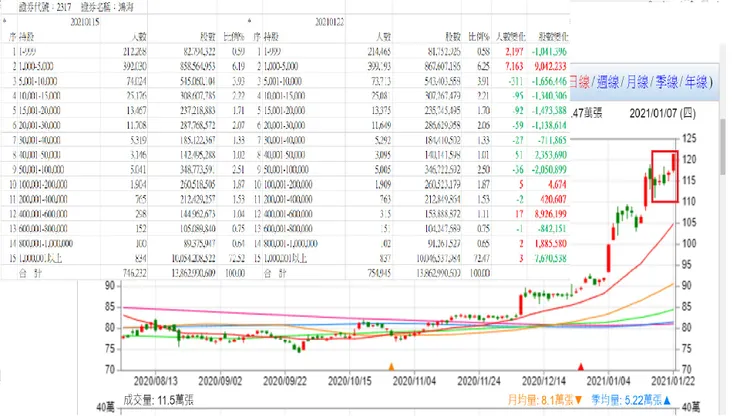Image resolution: width=740 pixels, height=416 pixels.
Task: Click the 成交量: 11.5萬張 volume label
Action: click(158, 400)
